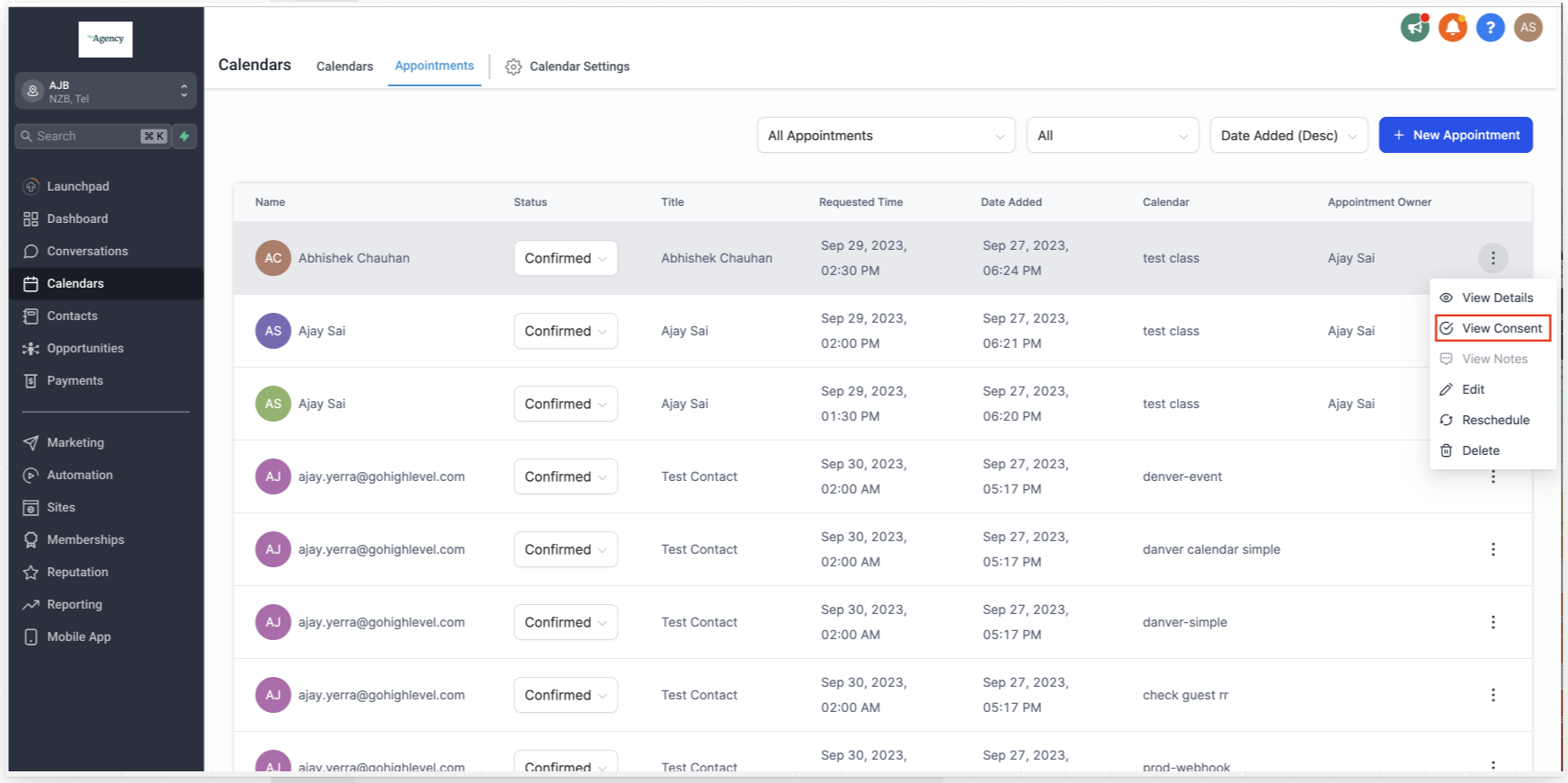This screenshot has height=783, width=1568.
Task: Open the Calendar Settings gear icon
Action: pos(513,67)
